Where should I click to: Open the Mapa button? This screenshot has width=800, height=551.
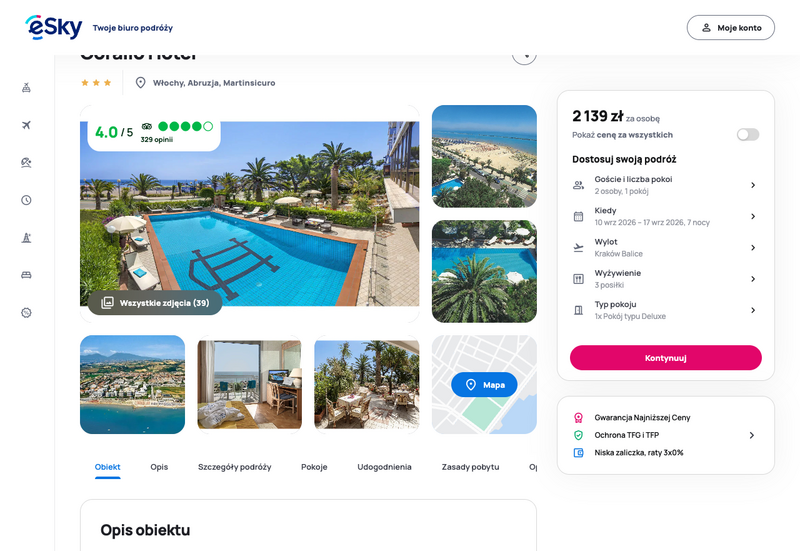(484, 385)
